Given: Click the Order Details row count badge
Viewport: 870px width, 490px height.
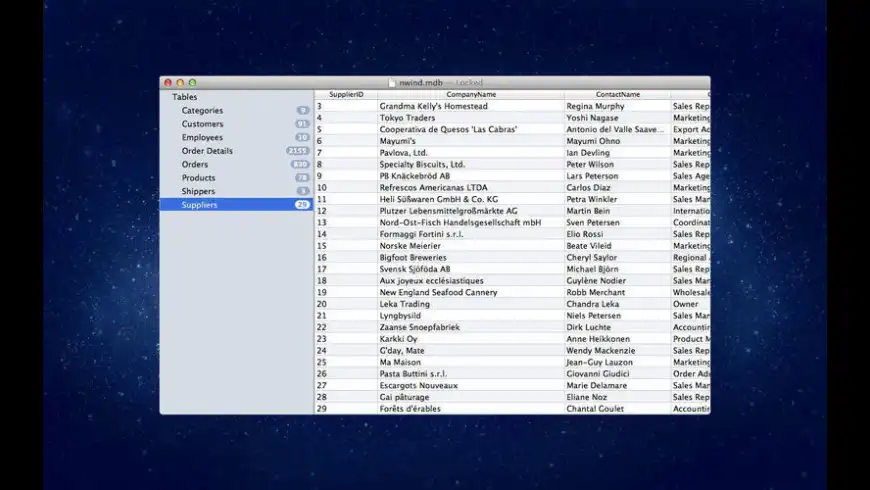Looking at the screenshot, I should click(x=298, y=151).
